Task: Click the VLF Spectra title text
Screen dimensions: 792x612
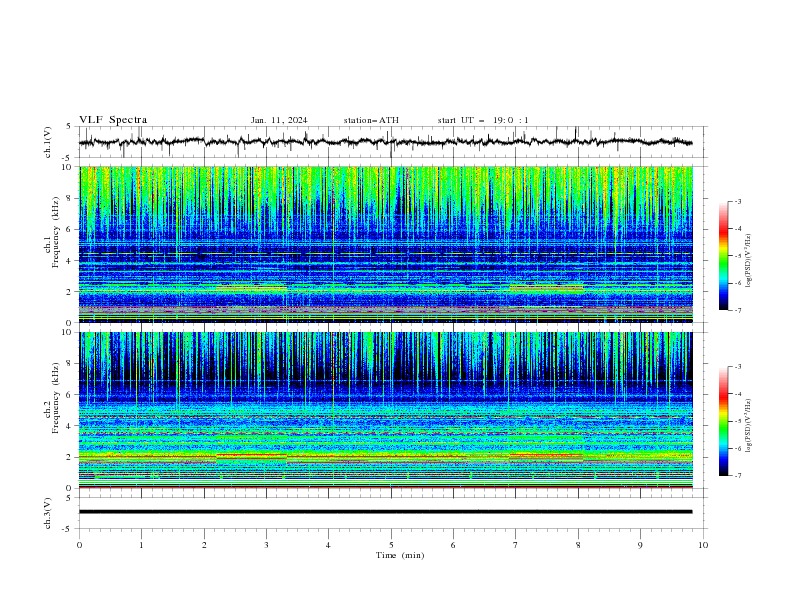Action: (x=113, y=120)
